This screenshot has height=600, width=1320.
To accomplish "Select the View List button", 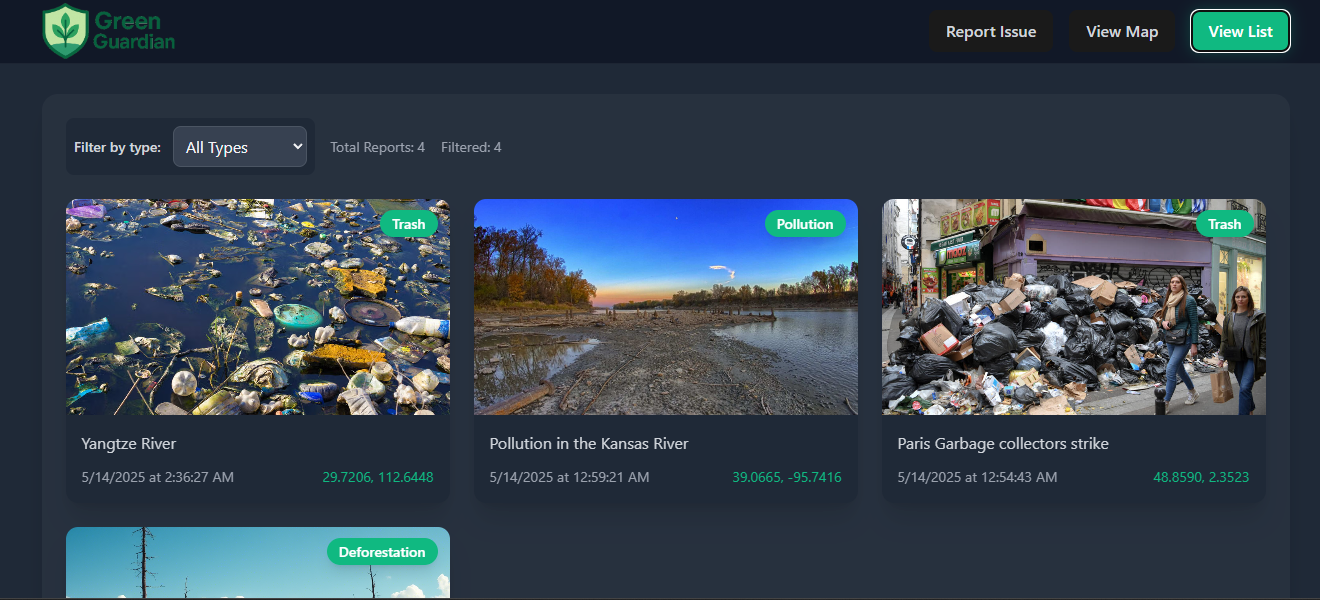I will [x=1240, y=32].
